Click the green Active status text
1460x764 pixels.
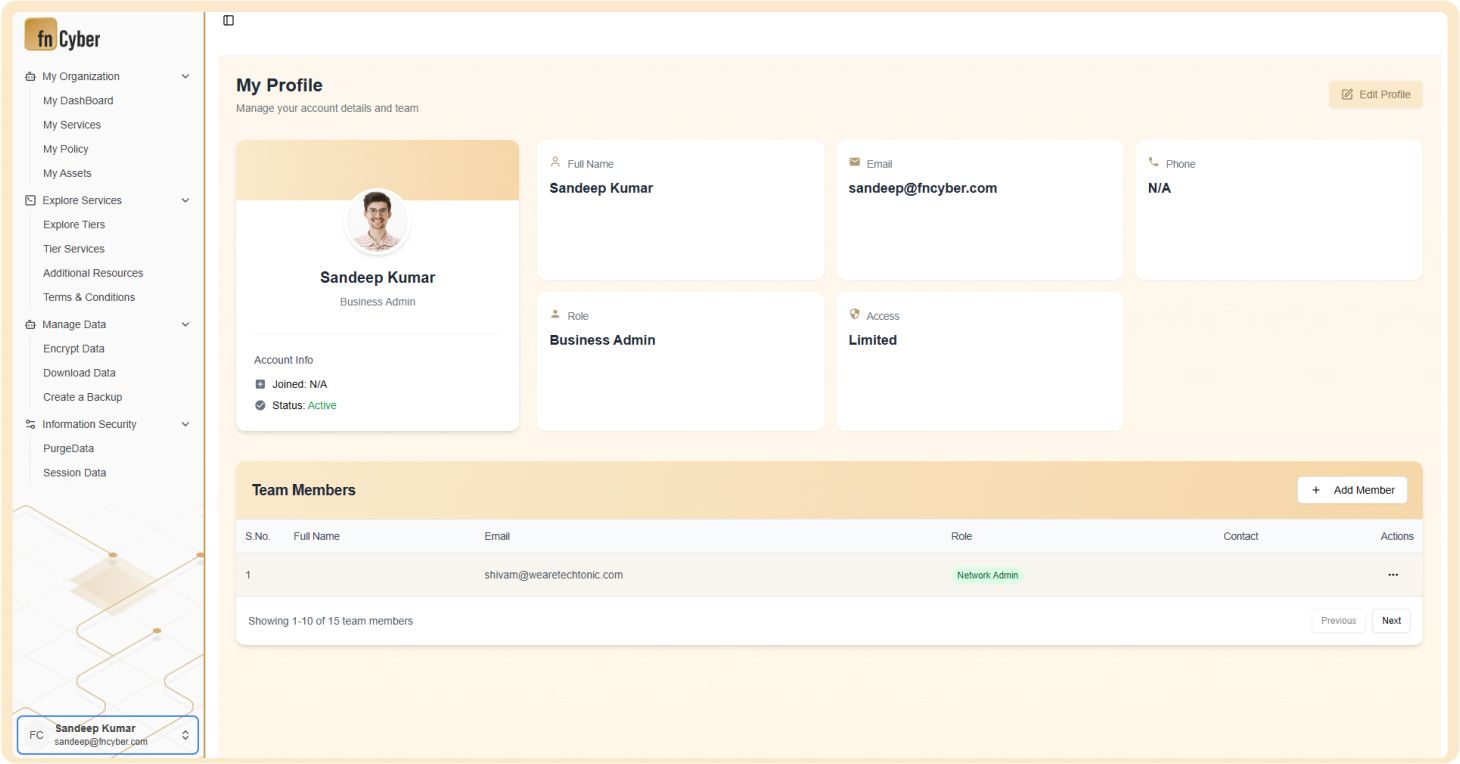pyautogui.click(x=322, y=406)
